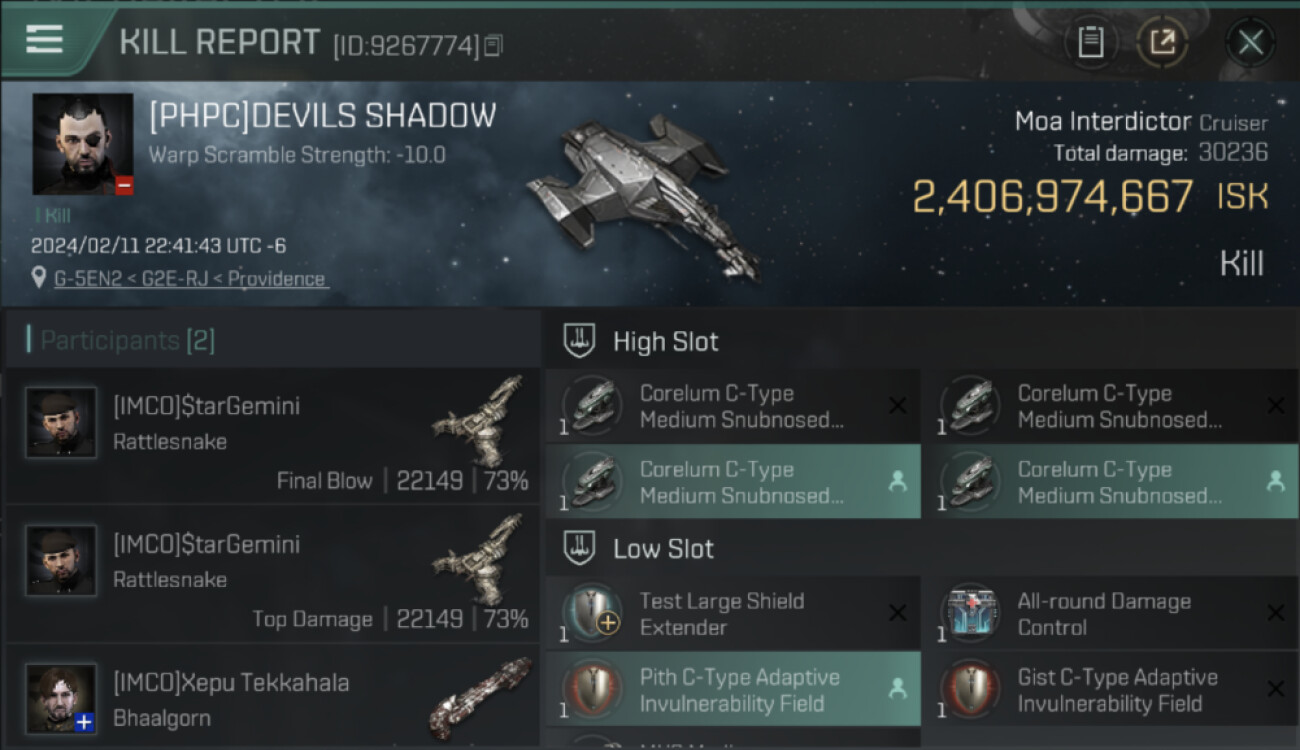1300x750 pixels.
Task: Click the share export icon
Action: click(x=1162, y=42)
